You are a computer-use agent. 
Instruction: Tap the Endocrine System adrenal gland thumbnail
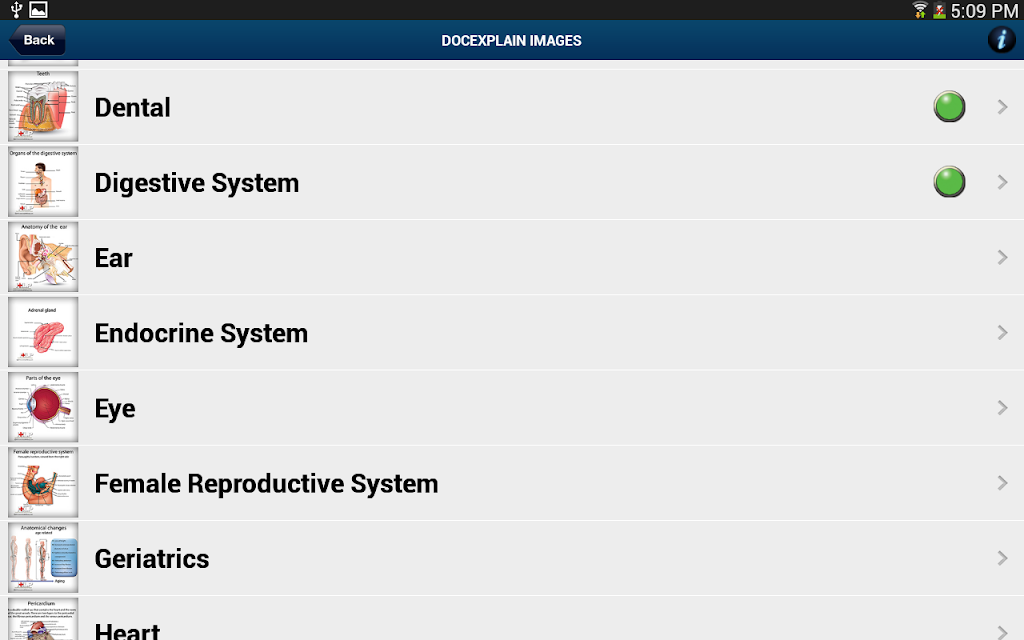point(43,332)
